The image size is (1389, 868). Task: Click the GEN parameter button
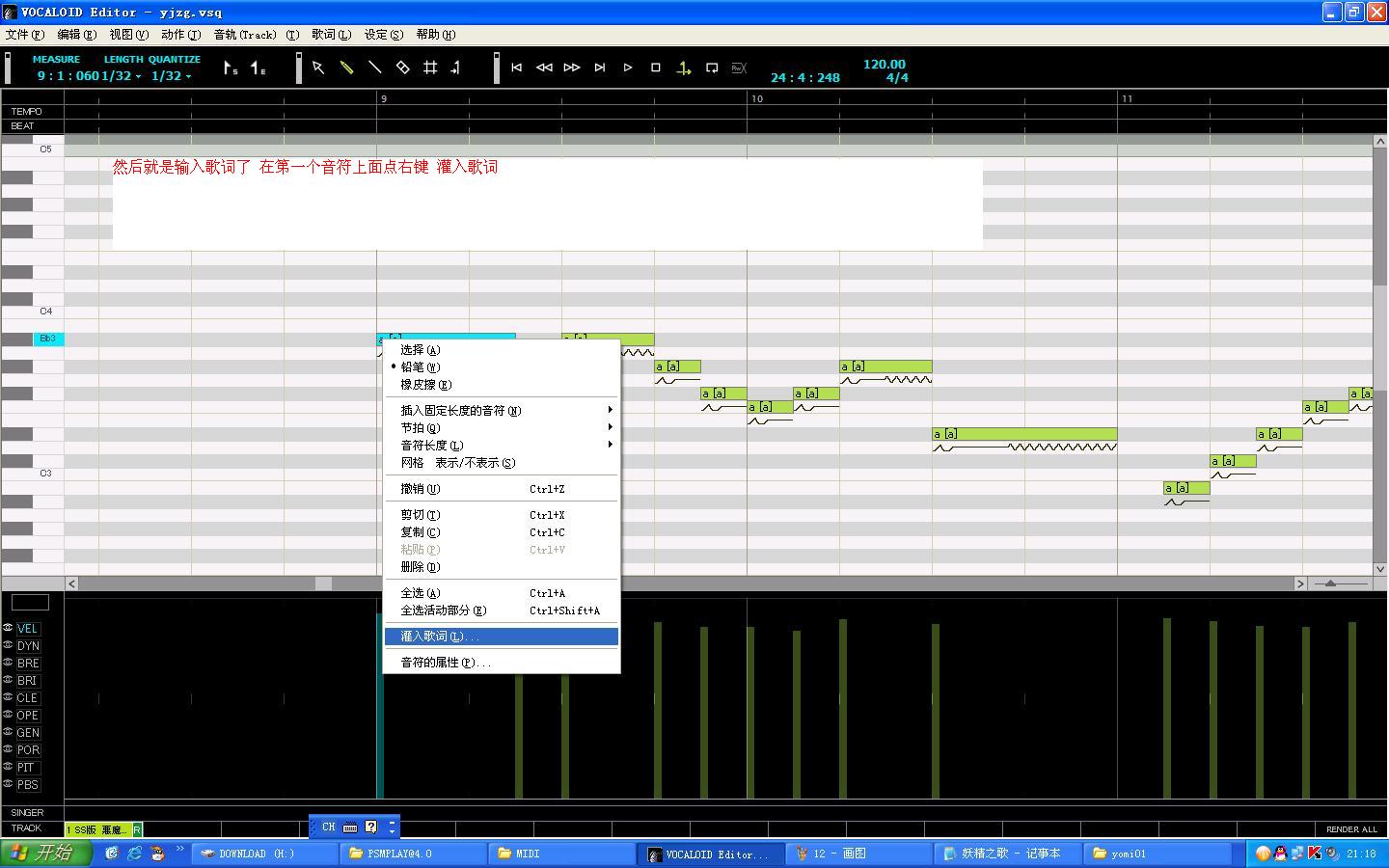(x=28, y=732)
